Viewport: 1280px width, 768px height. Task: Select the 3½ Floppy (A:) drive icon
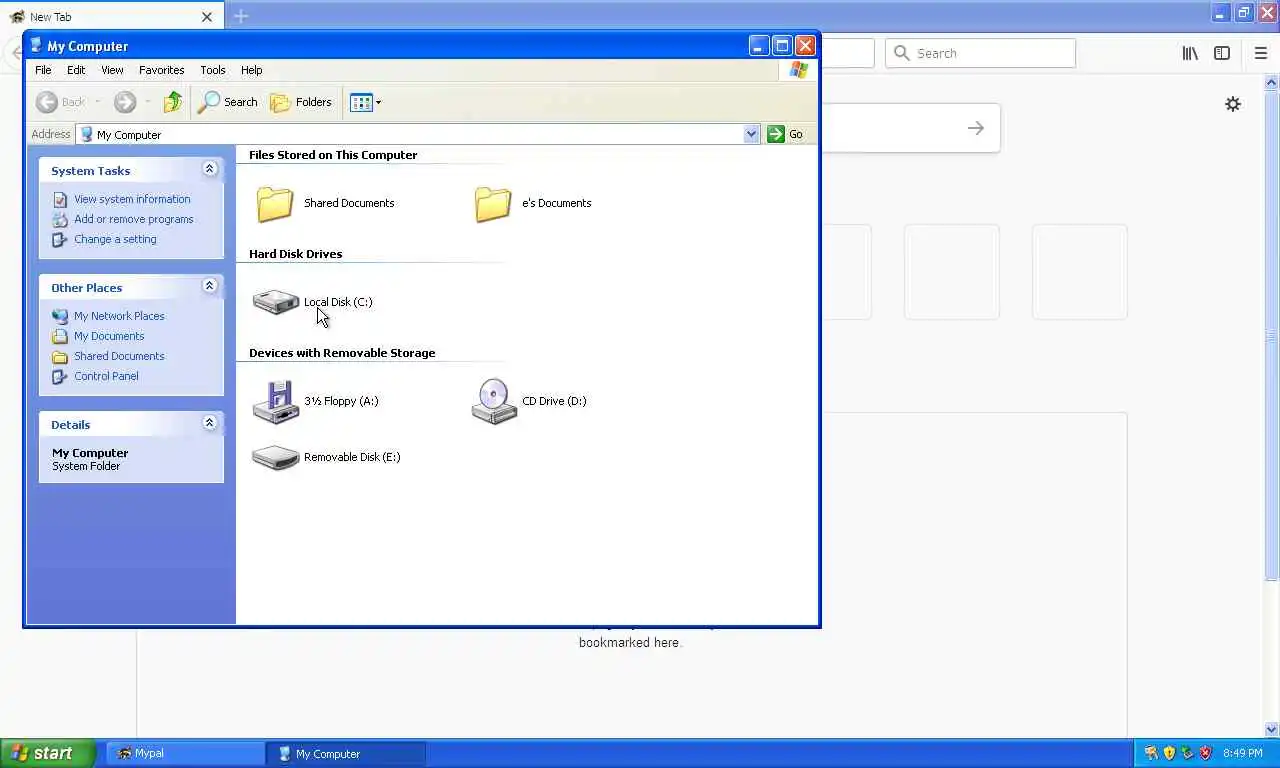[x=276, y=401]
